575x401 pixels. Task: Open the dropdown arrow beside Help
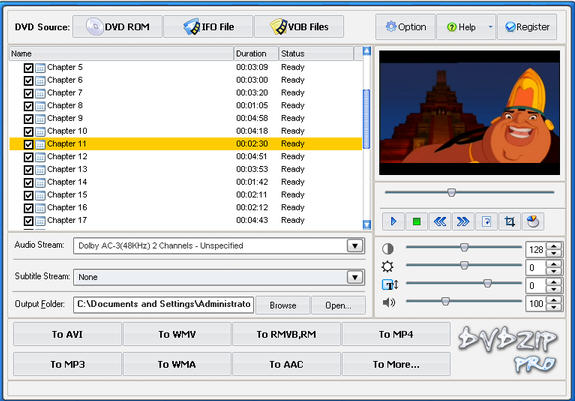[x=490, y=27]
